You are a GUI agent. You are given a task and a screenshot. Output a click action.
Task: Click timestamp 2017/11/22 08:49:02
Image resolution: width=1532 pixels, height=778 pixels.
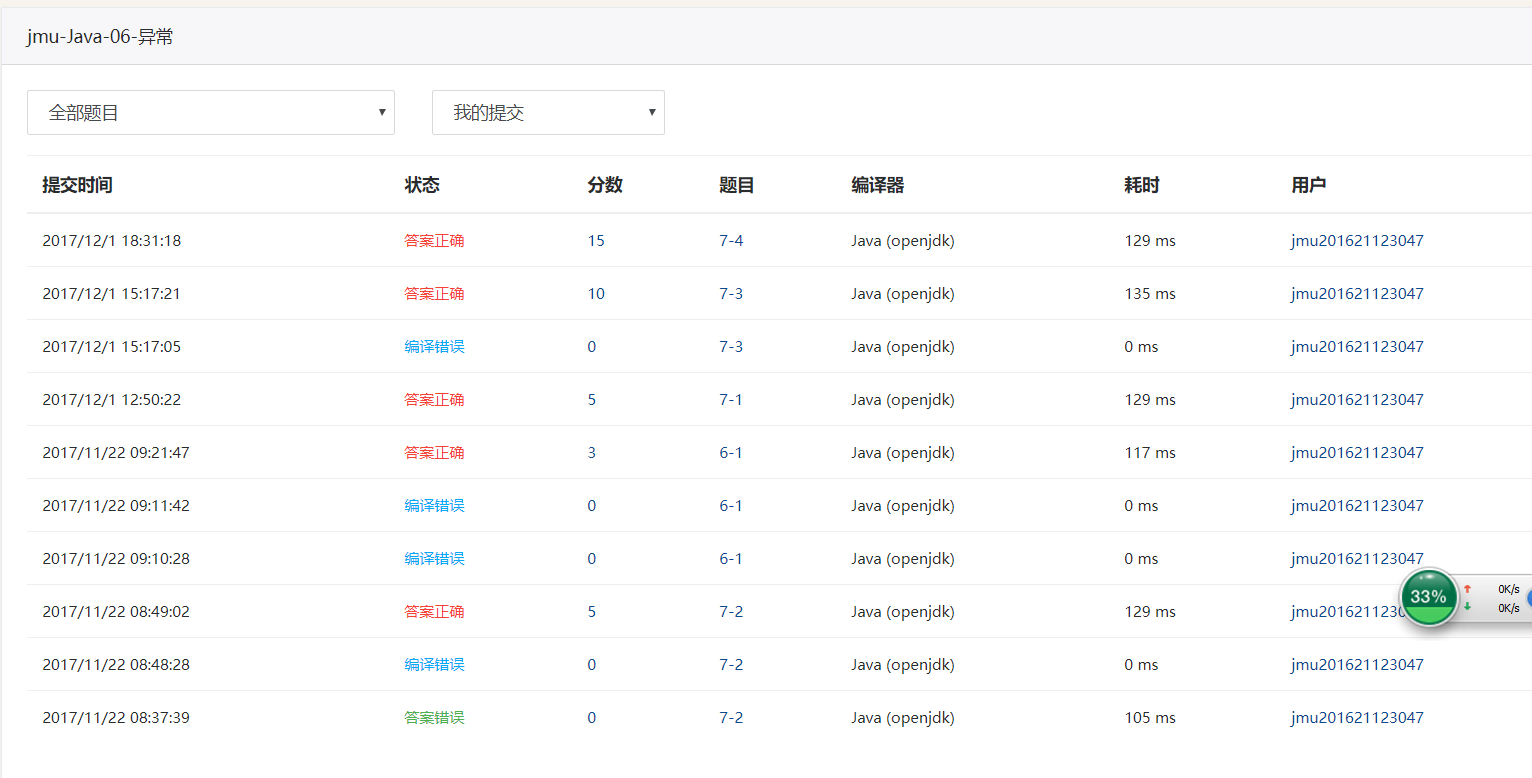116,612
